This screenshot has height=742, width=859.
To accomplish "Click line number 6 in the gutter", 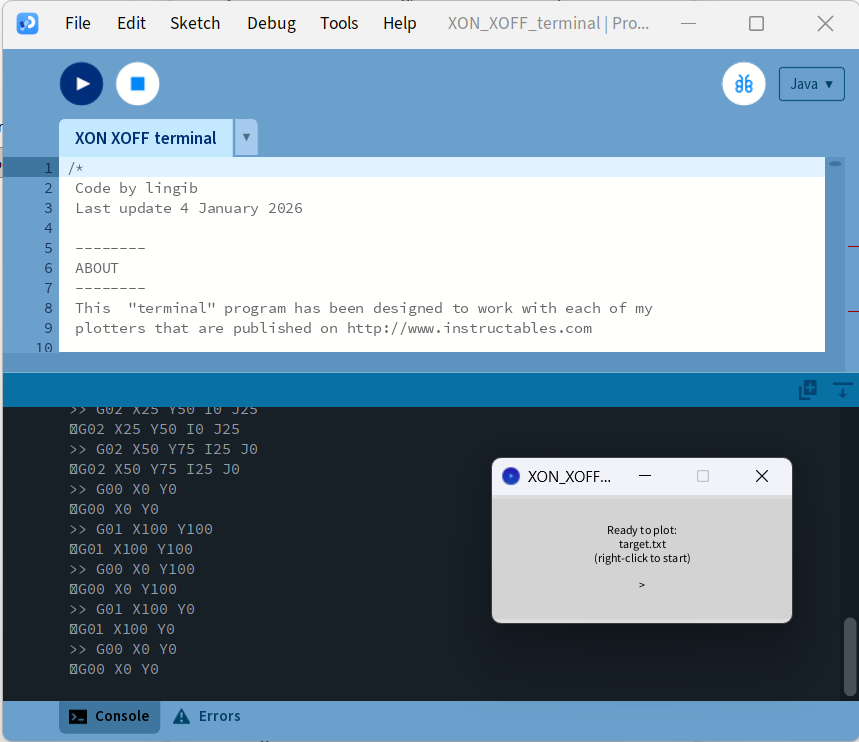I will [48, 268].
